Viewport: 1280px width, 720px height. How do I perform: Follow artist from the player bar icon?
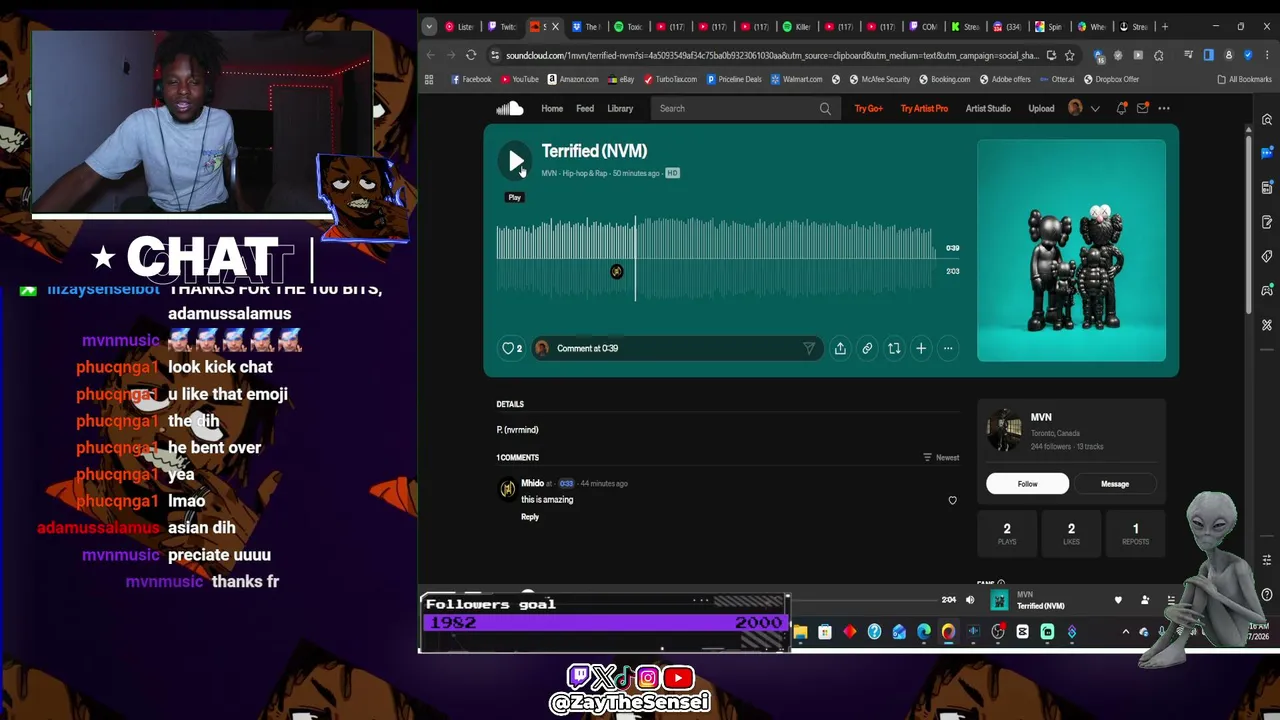click(1145, 600)
